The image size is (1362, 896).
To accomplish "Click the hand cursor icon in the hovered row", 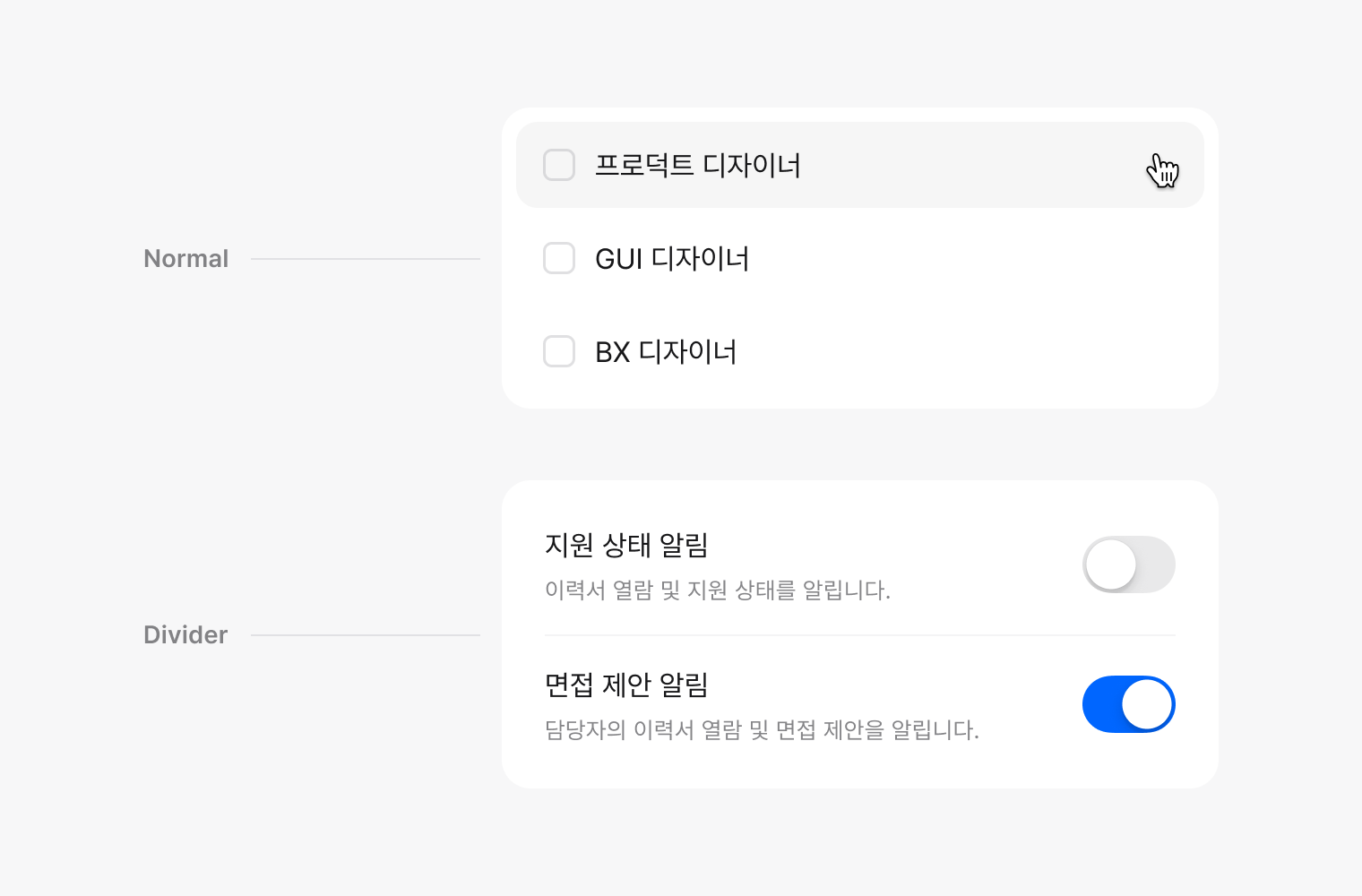I will coord(1162,170).
